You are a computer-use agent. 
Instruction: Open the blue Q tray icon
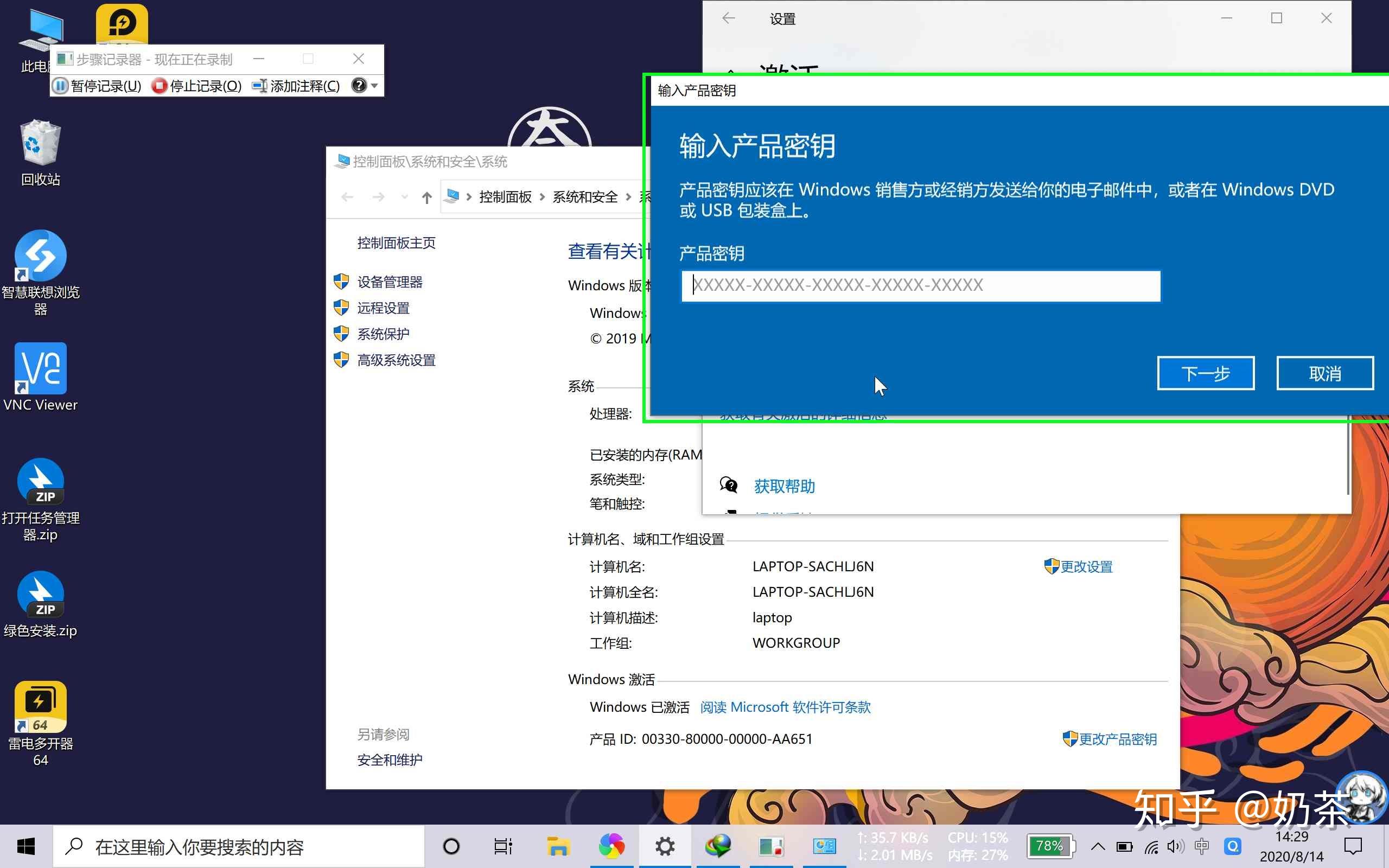click(1232, 846)
